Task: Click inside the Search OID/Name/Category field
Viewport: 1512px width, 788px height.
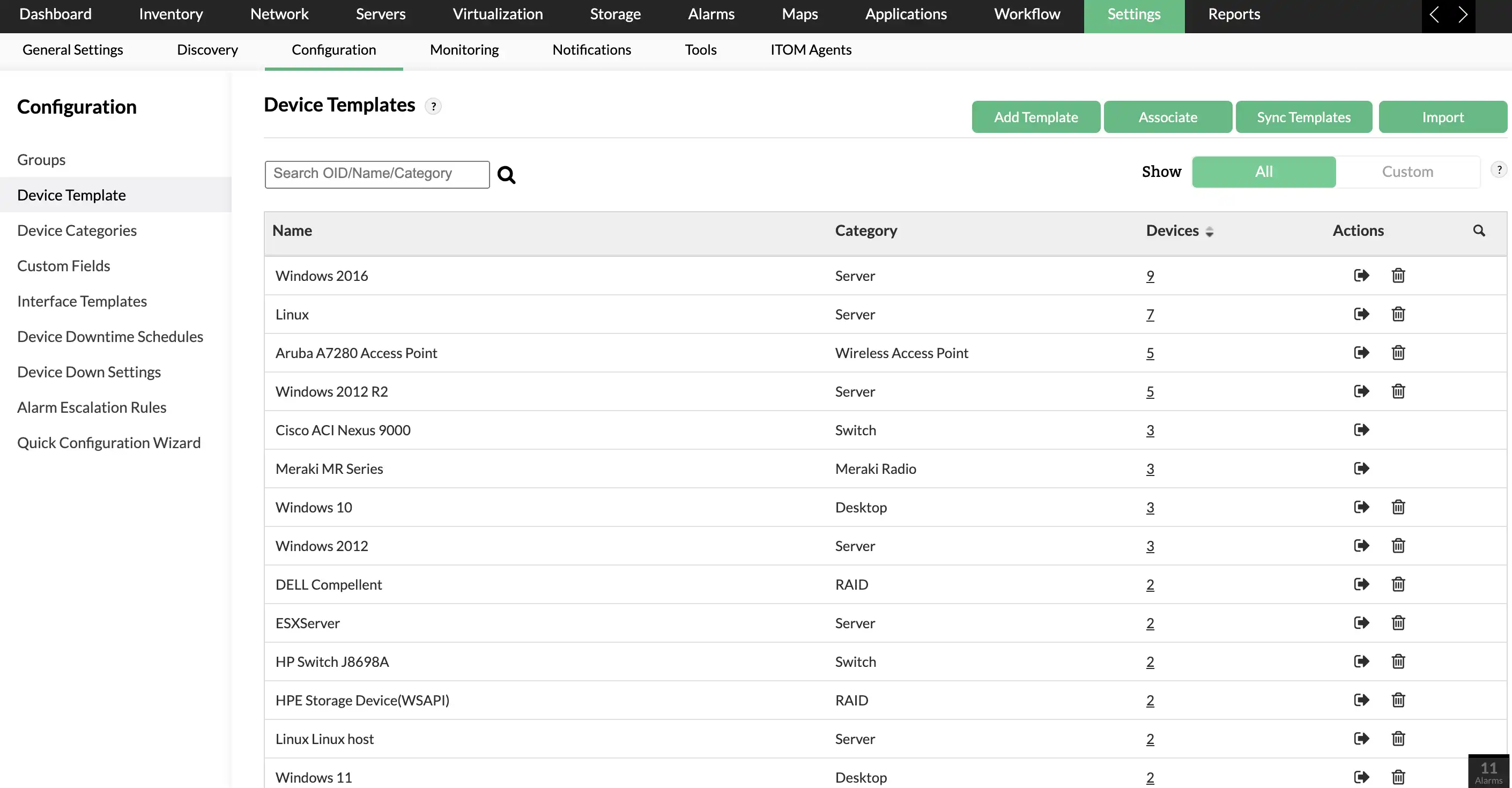Action: 376,173
